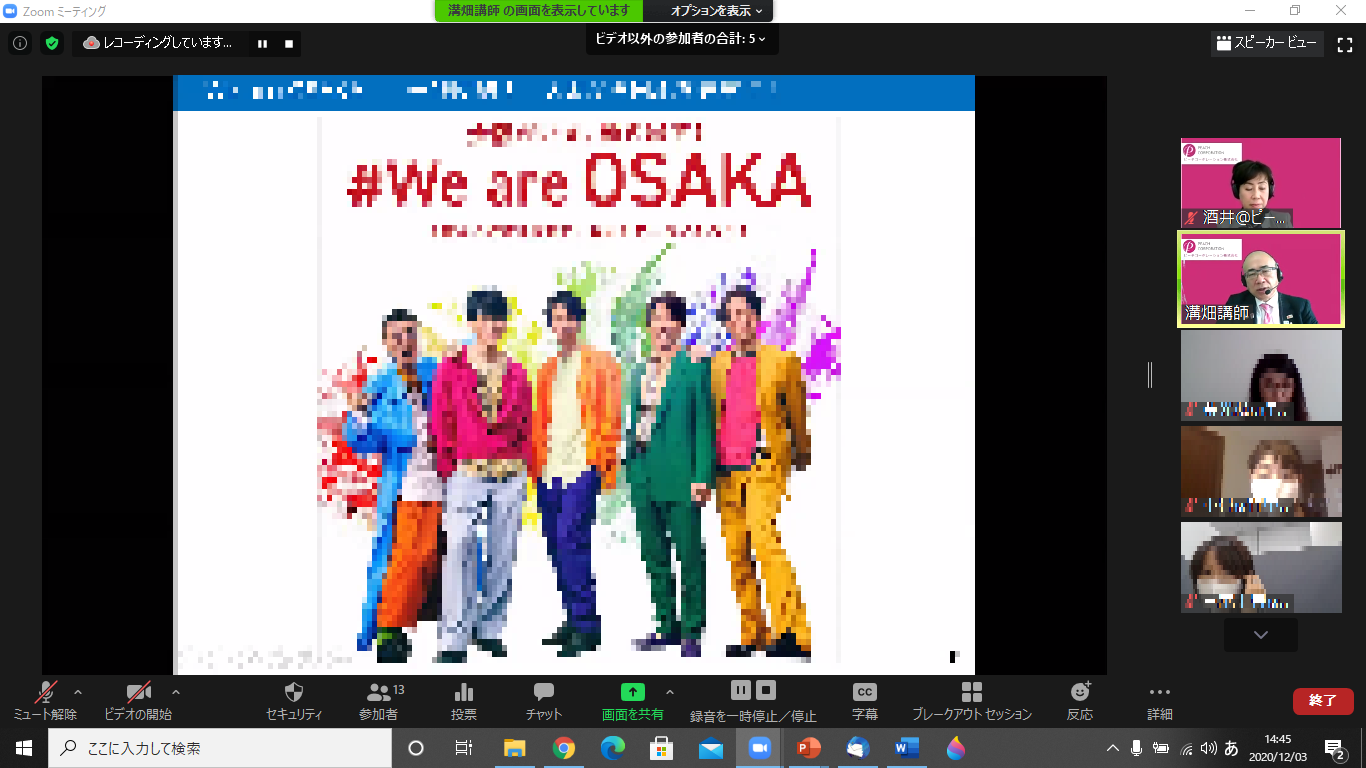This screenshot has width=1366, height=768.
Task: Open the 投票 polling icon
Action: (464, 701)
